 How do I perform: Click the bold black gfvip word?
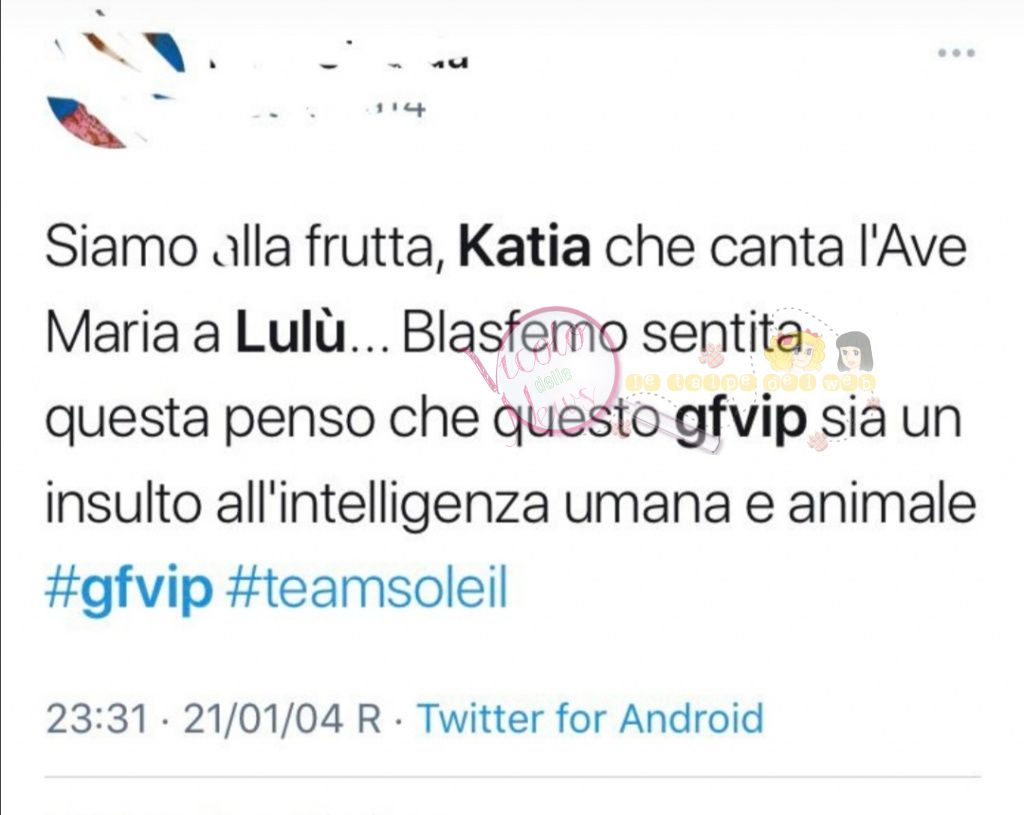point(741,421)
